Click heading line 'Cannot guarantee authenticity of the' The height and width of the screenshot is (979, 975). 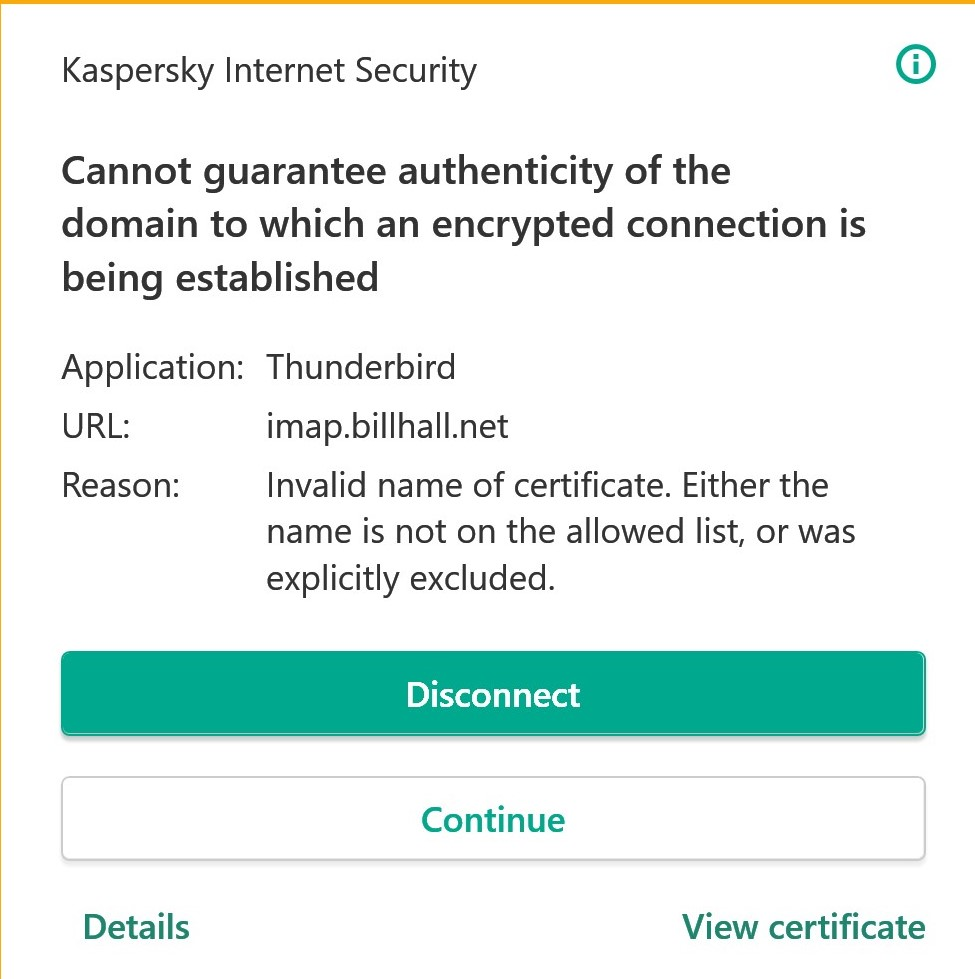[396, 172]
